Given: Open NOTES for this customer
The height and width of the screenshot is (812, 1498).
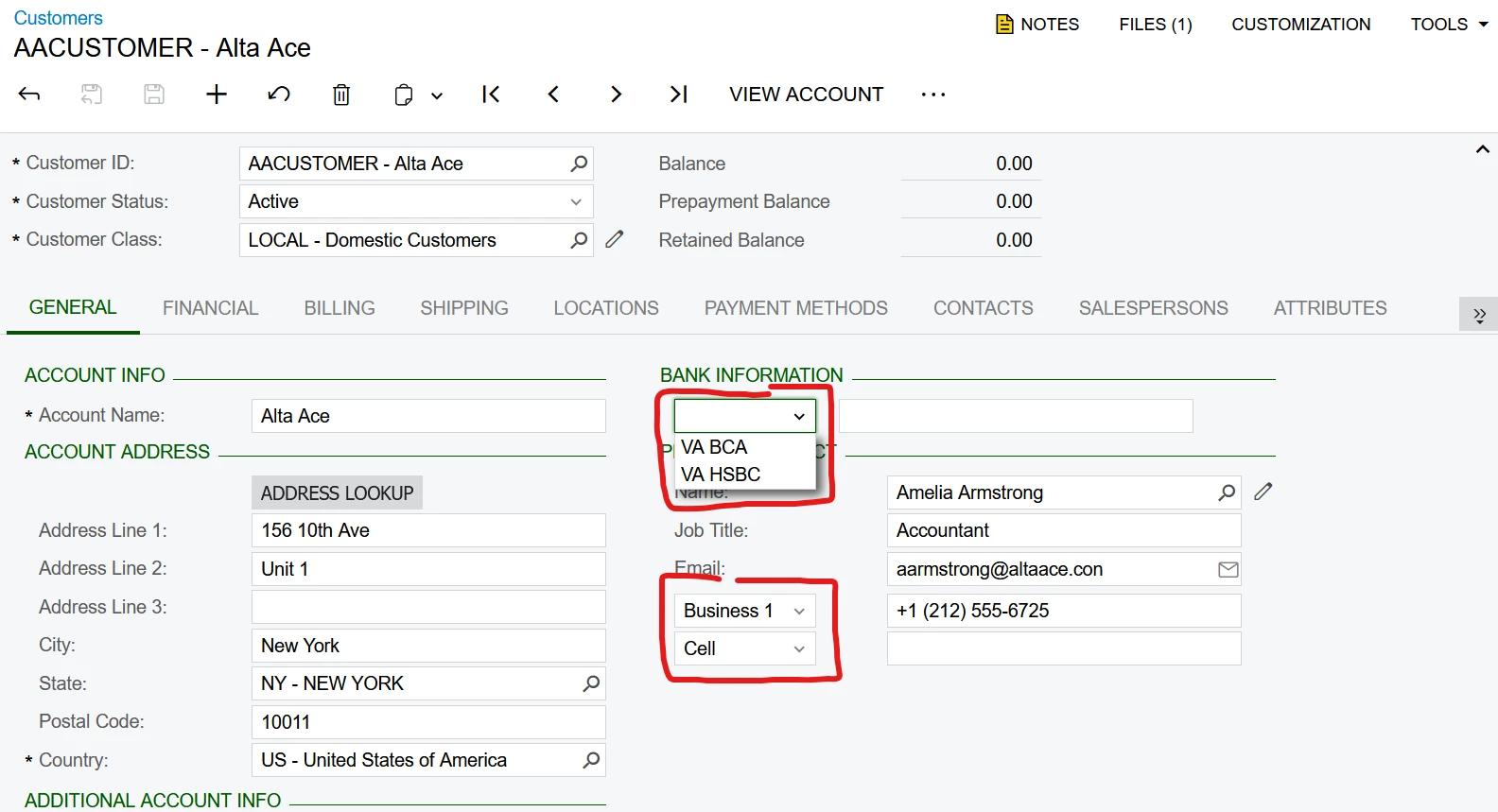Looking at the screenshot, I should (1037, 25).
